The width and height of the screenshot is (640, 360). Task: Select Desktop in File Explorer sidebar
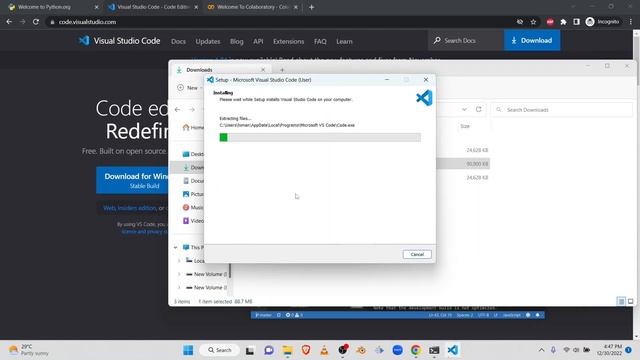193,154
